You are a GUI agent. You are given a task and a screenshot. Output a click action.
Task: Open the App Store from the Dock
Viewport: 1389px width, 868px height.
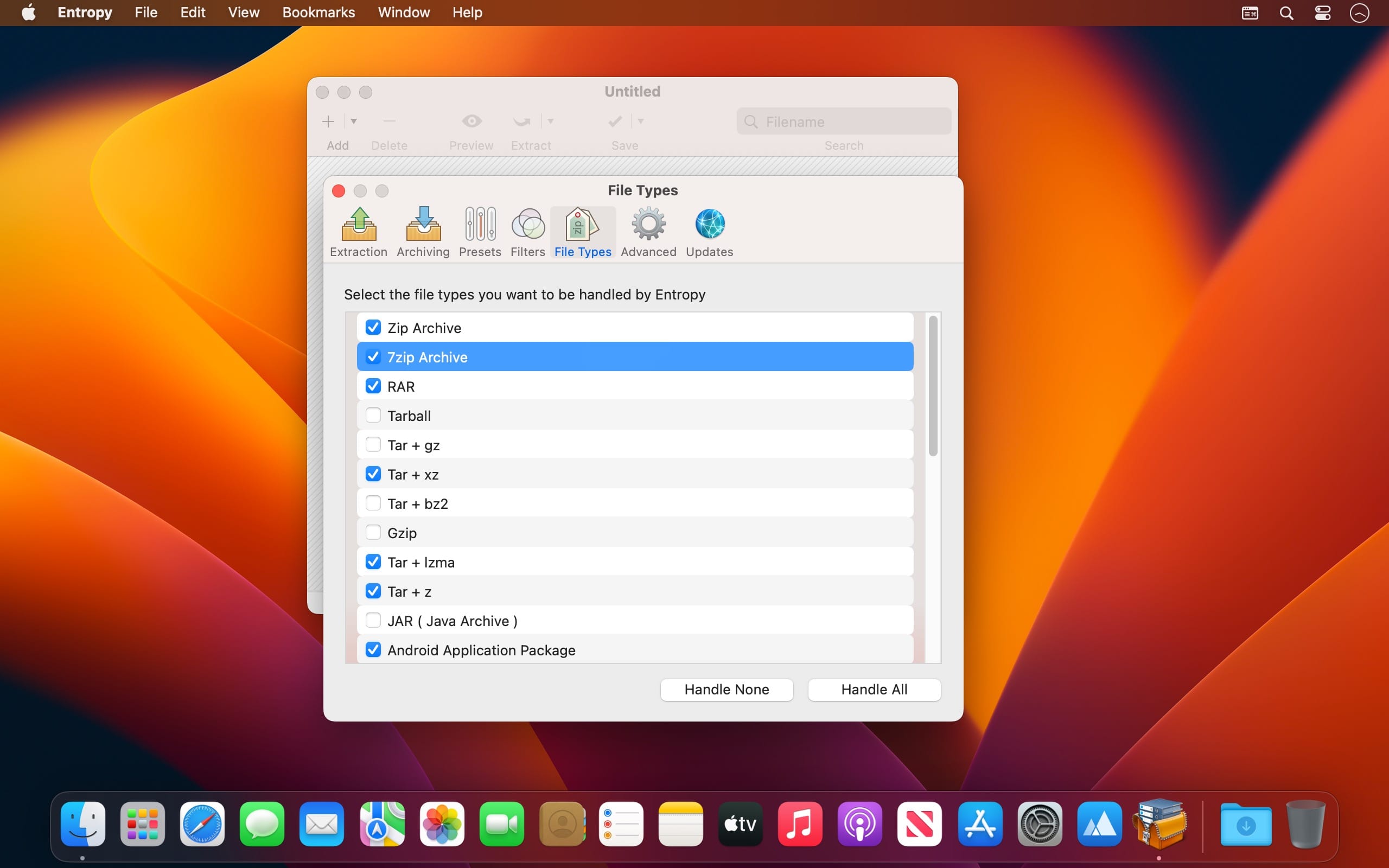point(980,824)
